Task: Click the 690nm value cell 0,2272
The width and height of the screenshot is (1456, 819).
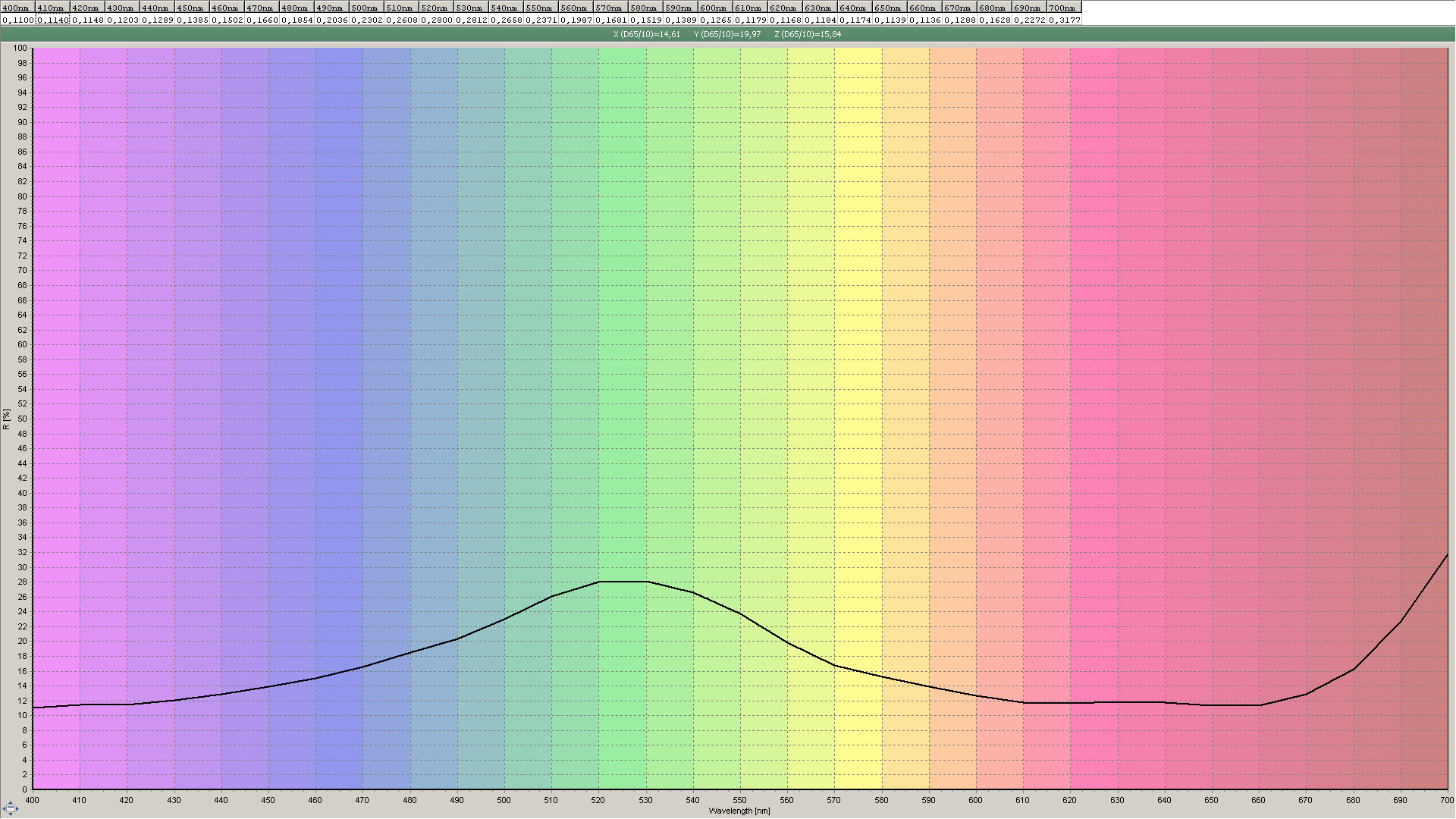Action: coord(1029,20)
